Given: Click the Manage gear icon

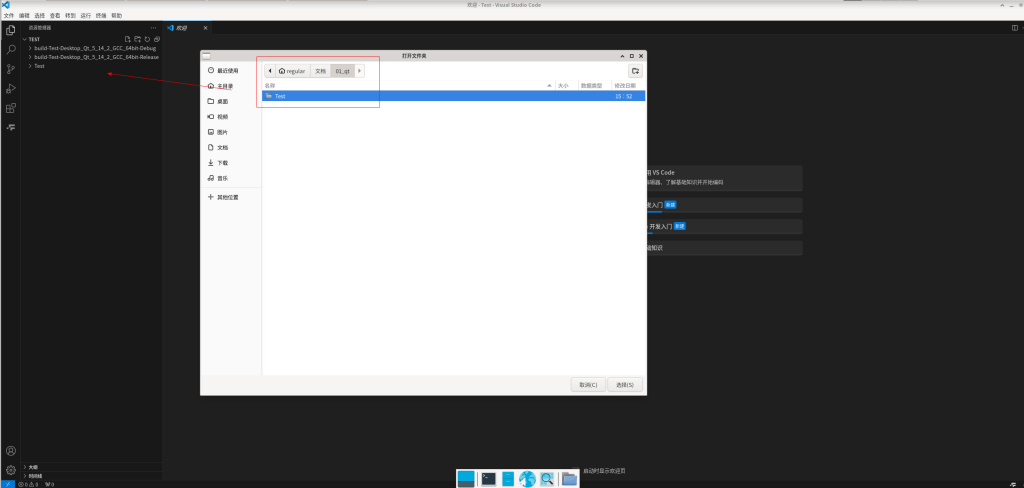Looking at the screenshot, I should 11,469.
